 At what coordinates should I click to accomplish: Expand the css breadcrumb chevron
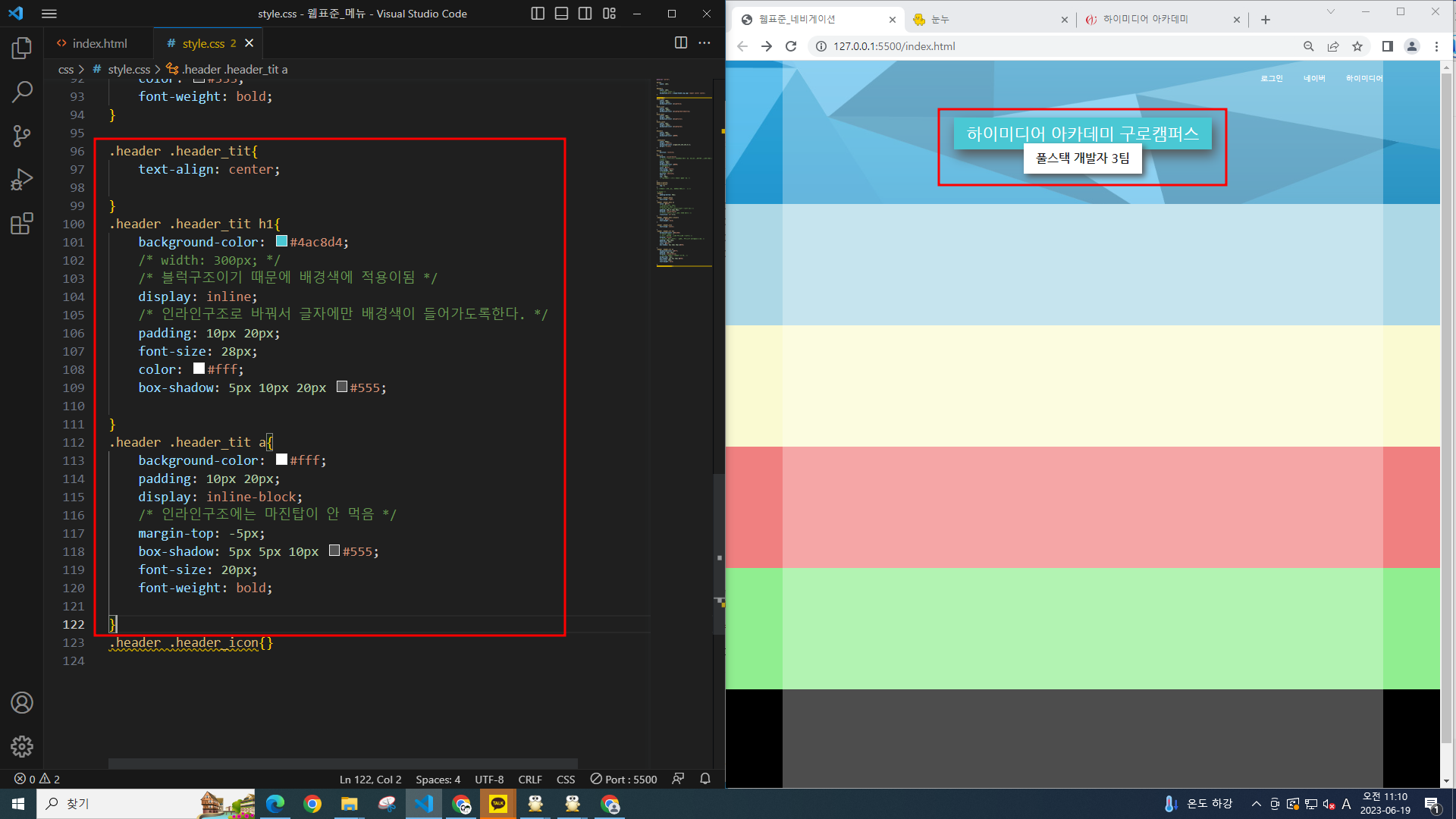[x=81, y=69]
